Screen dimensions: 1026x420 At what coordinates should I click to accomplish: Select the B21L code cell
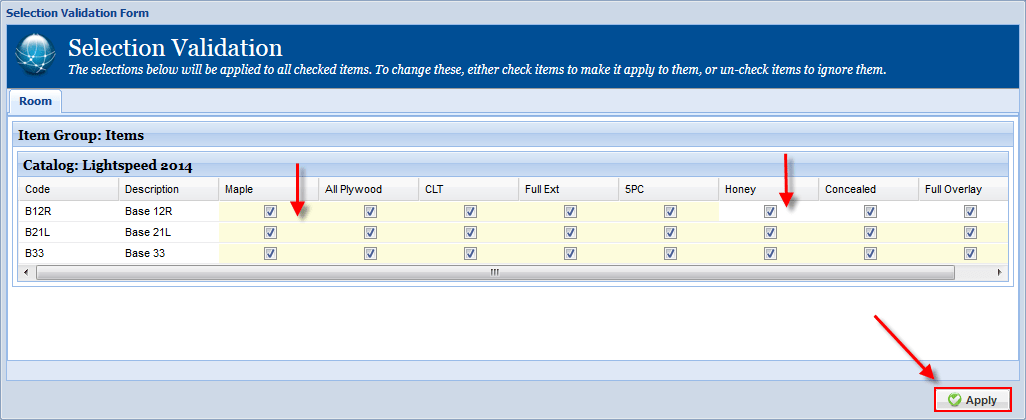[x=68, y=232]
